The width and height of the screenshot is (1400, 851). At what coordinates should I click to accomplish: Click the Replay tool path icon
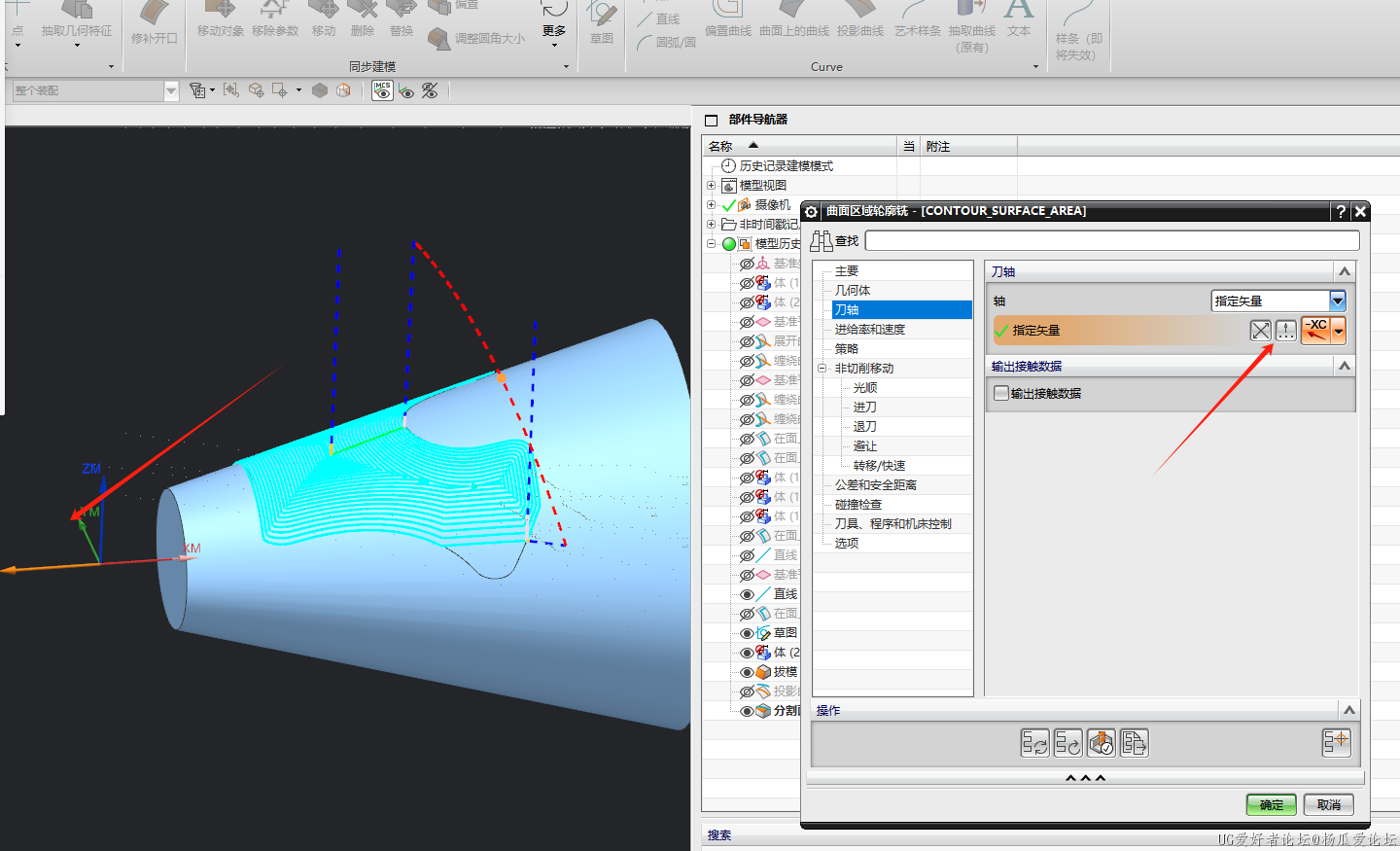pyautogui.click(x=1067, y=743)
